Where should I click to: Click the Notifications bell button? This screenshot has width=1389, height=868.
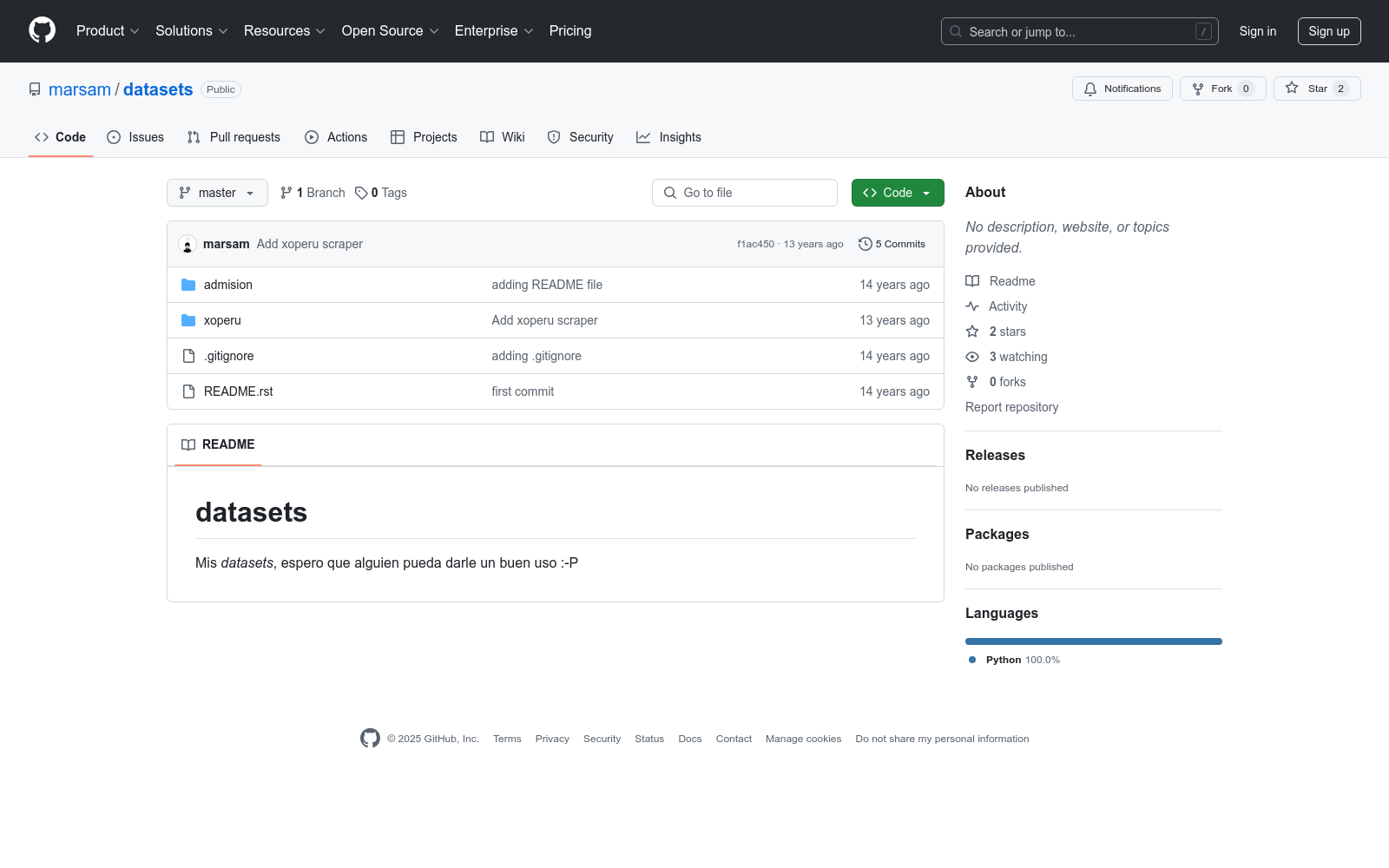coord(1122,89)
